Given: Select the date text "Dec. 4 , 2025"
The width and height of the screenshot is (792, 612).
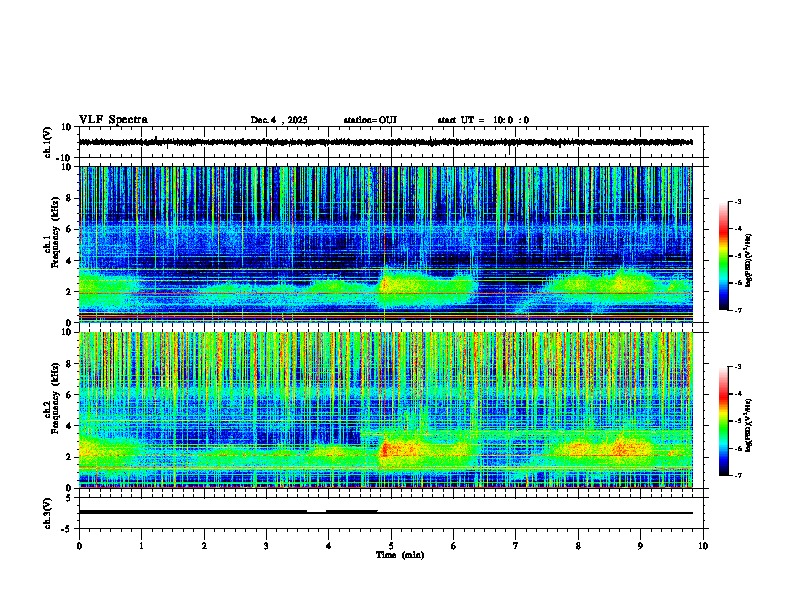Looking at the screenshot, I should coord(279,120).
